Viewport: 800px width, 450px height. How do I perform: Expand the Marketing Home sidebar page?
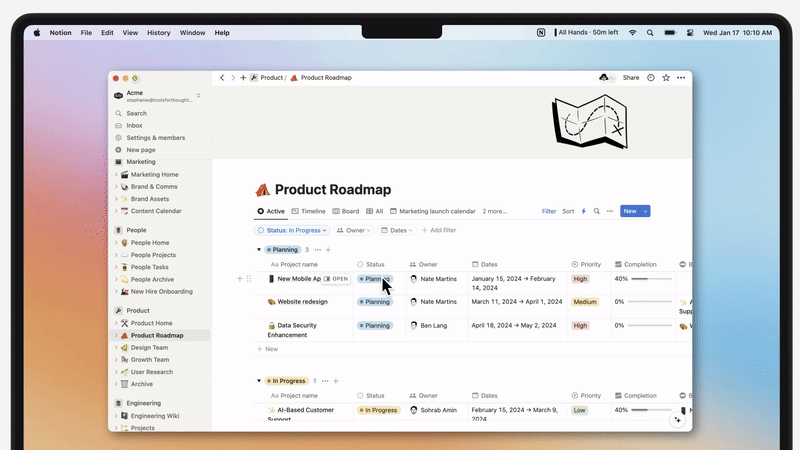(x=116, y=174)
